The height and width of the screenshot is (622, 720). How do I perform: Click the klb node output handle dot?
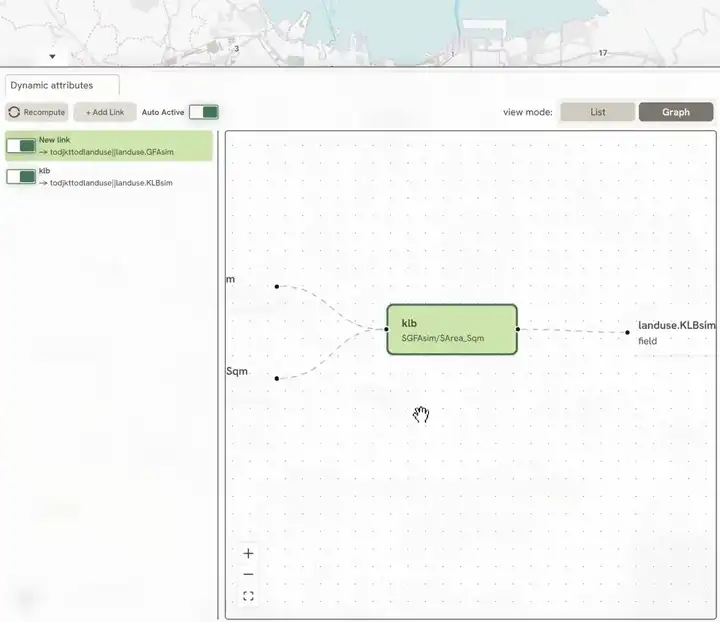518,329
